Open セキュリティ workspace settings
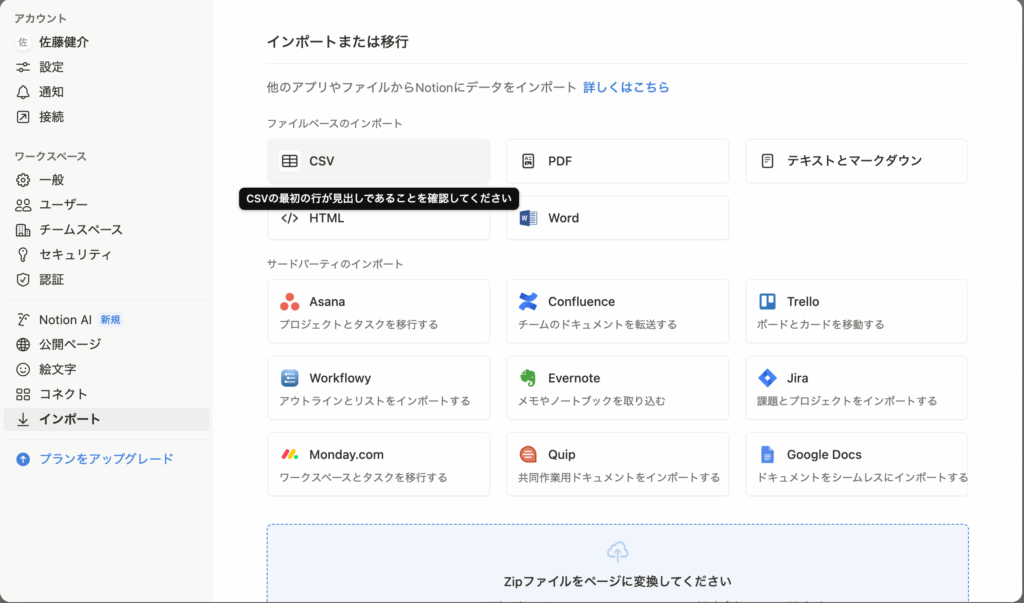 tap(75, 255)
